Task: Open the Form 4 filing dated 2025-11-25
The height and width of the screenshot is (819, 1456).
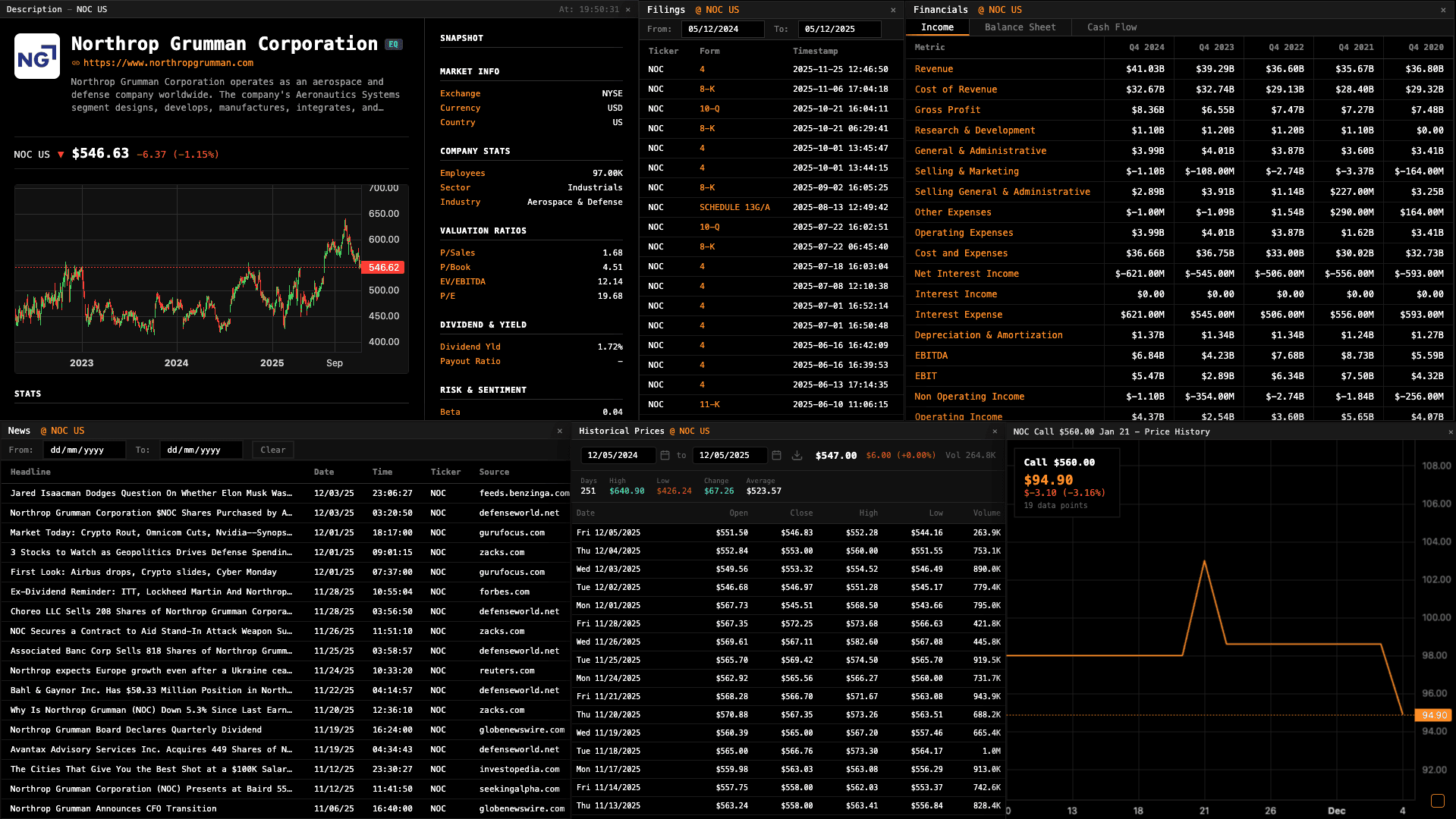Action: click(772, 69)
